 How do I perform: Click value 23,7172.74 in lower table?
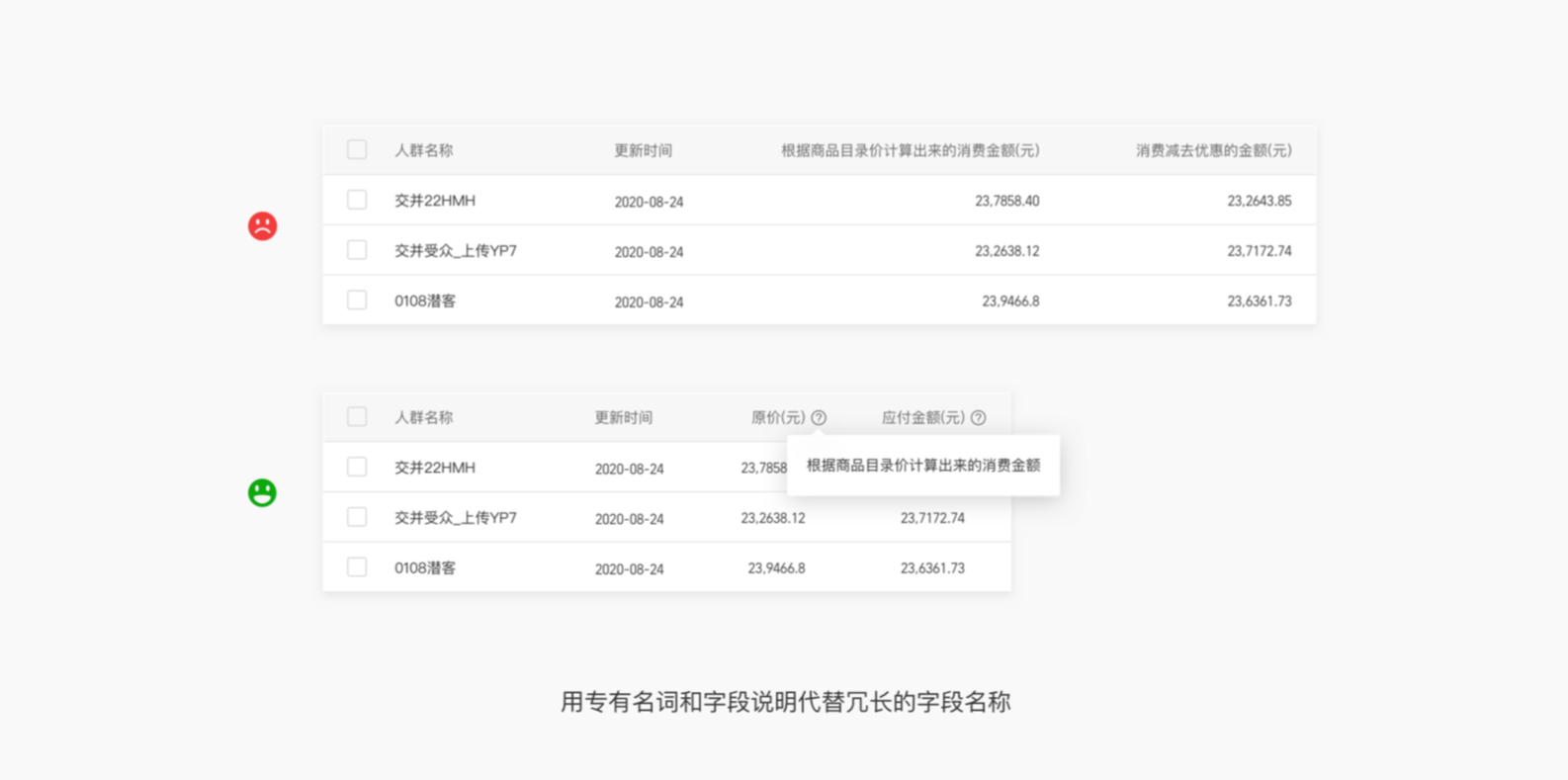coord(932,518)
